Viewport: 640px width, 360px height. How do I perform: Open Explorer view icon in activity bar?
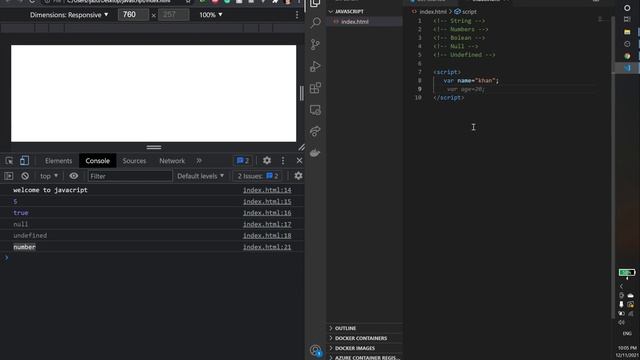[x=315, y=4]
